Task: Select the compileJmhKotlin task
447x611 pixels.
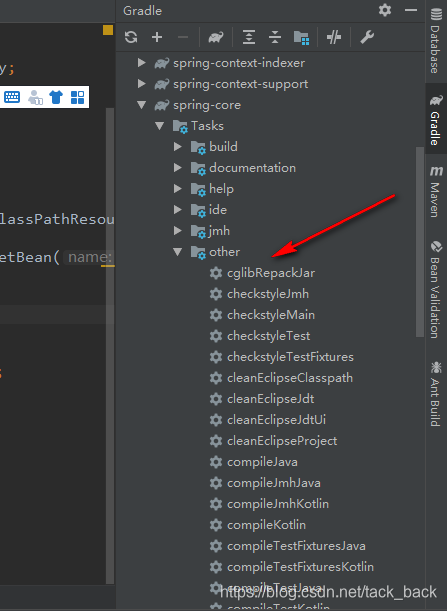Action: pyautogui.click(x=278, y=504)
